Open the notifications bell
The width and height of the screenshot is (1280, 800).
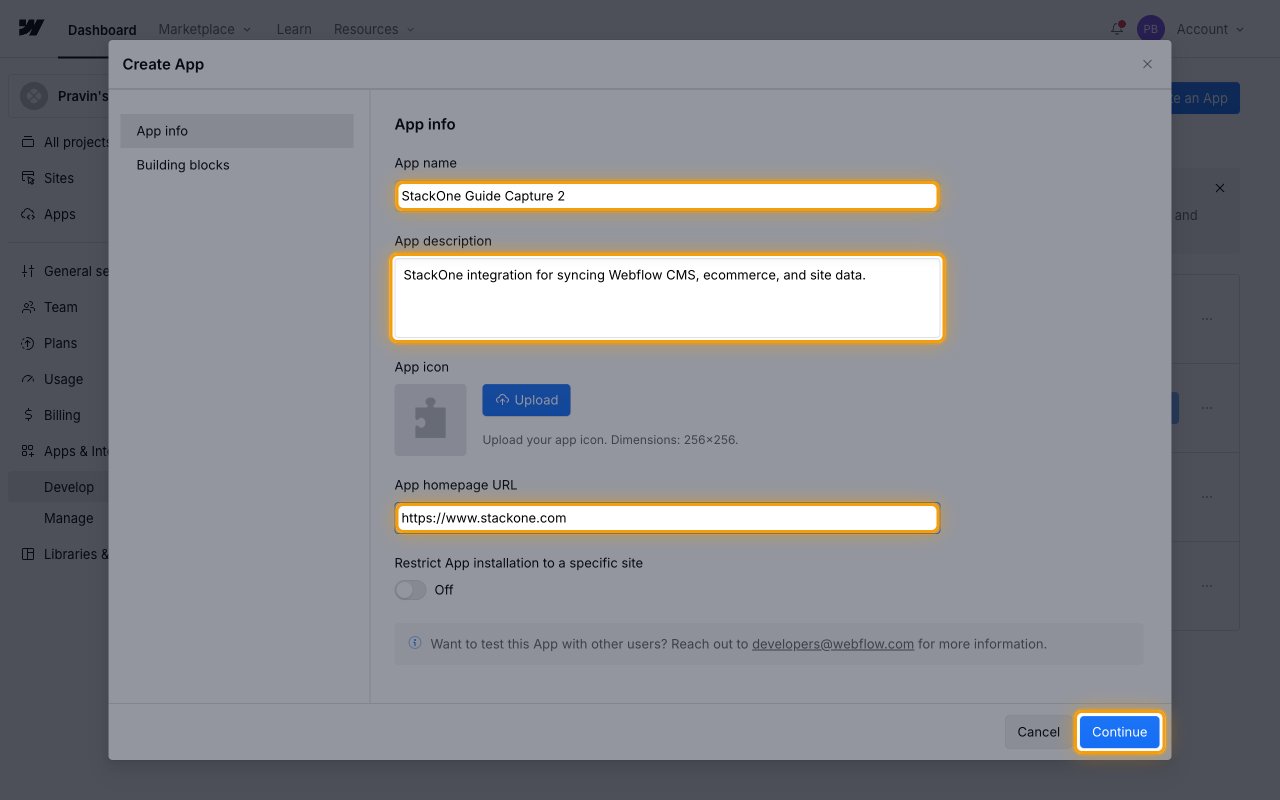pyautogui.click(x=1117, y=29)
